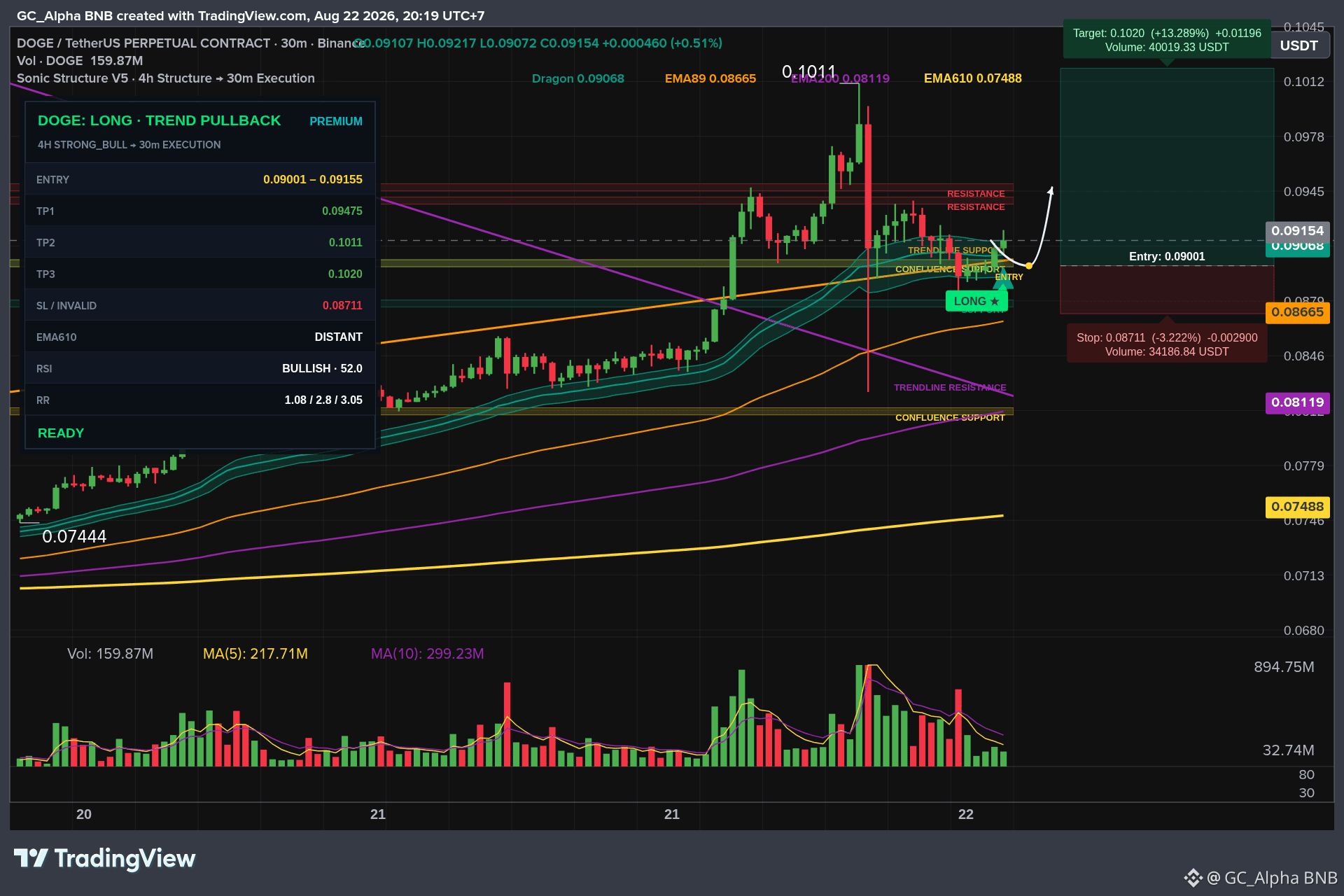Click the Dragon 0.09068 legend label

click(x=578, y=78)
